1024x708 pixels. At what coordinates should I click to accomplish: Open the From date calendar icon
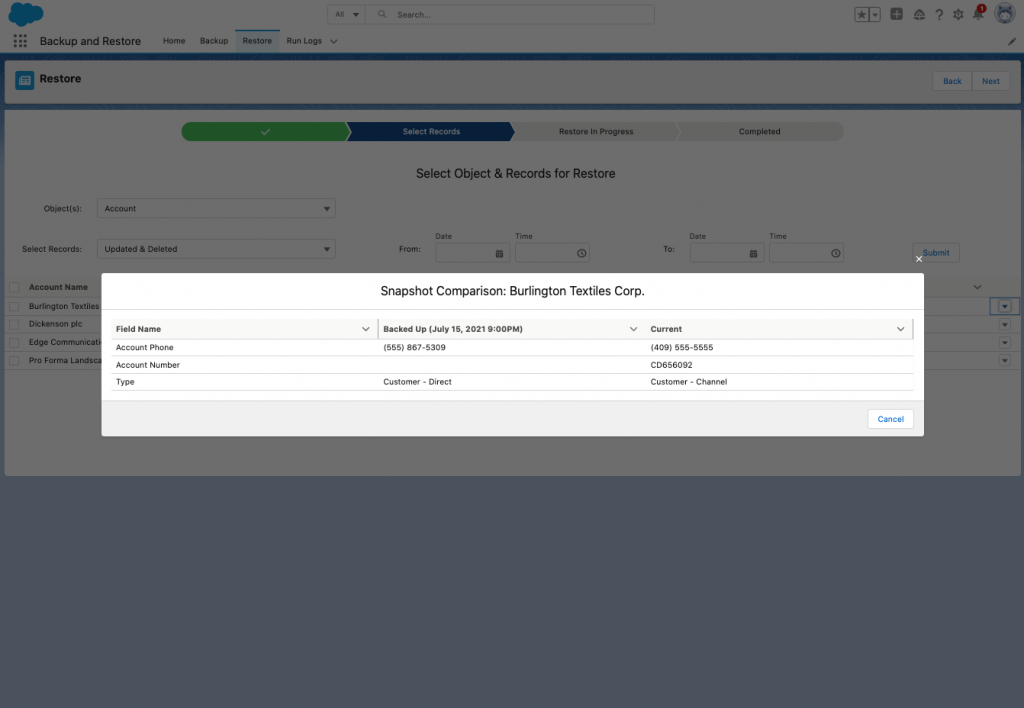pos(499,253)
